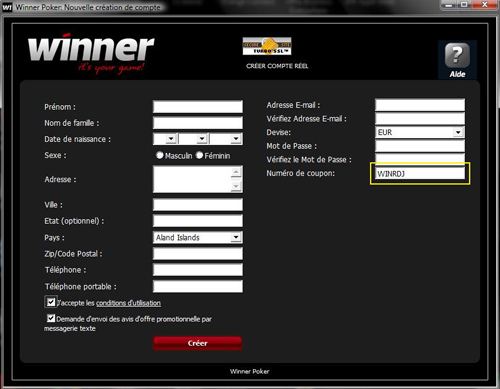Click the Numéro de coupon field with WINRDJ

click(x=420, y=173)
